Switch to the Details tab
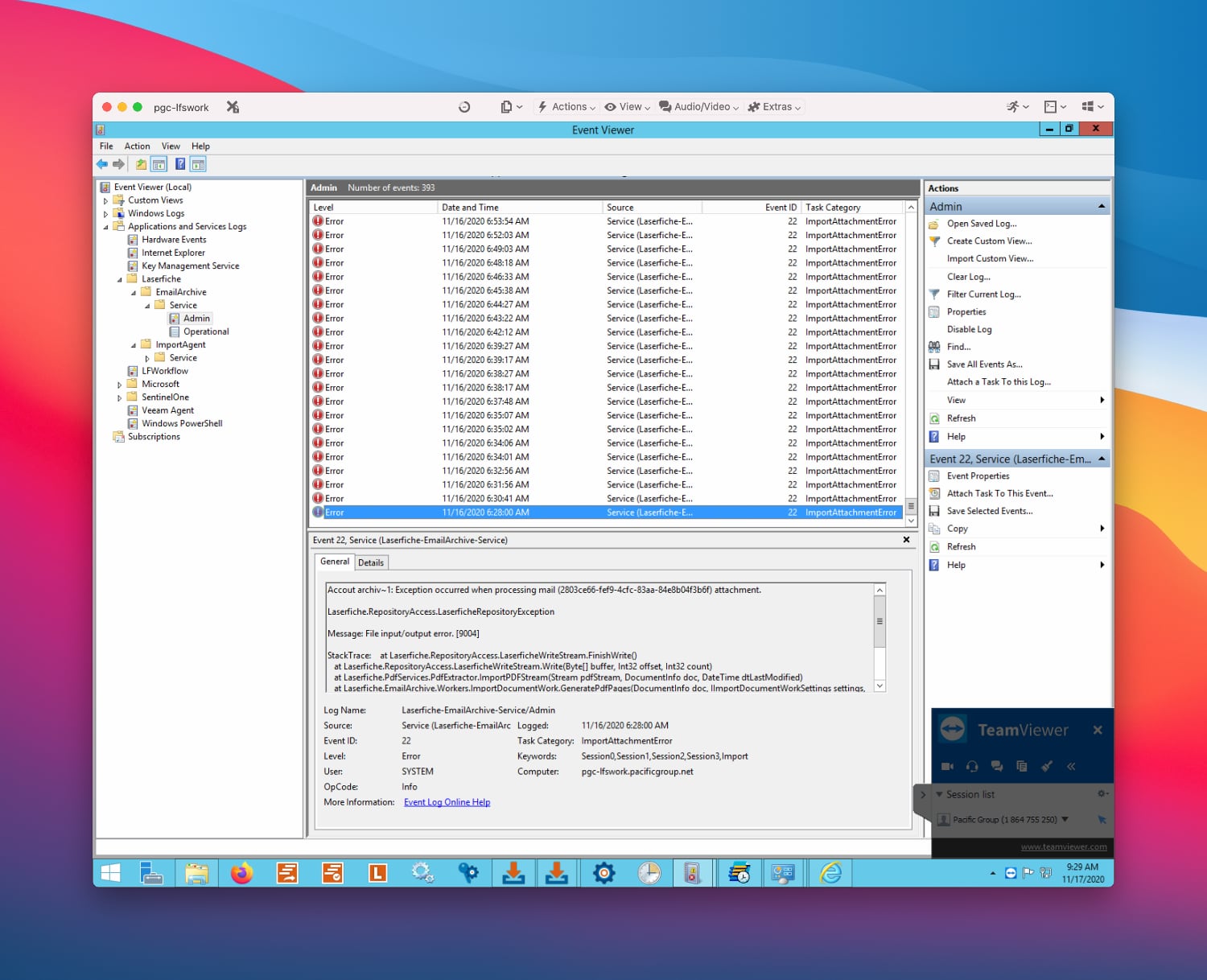This screenshot has width=1207, height=980. point(371,563)
